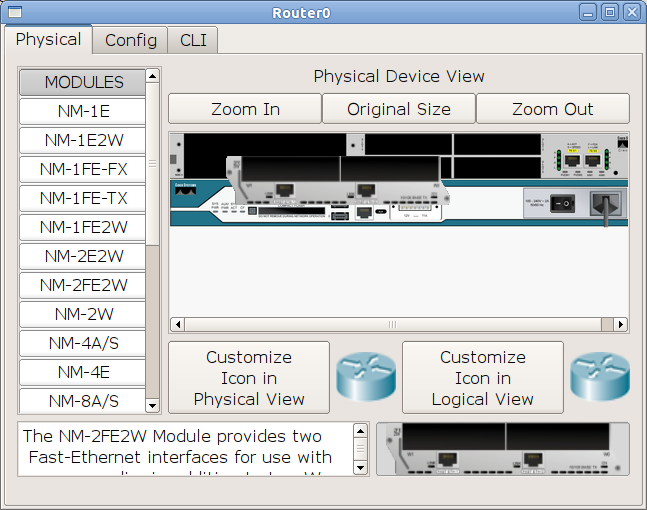The width and height of the screenshot is (647, 510).
Task: Maximize the Router0 window
Action: click(610, 12)
